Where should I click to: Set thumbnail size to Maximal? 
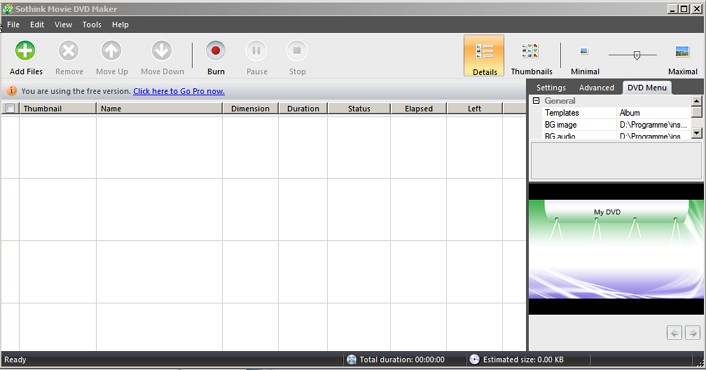(683, 59)
